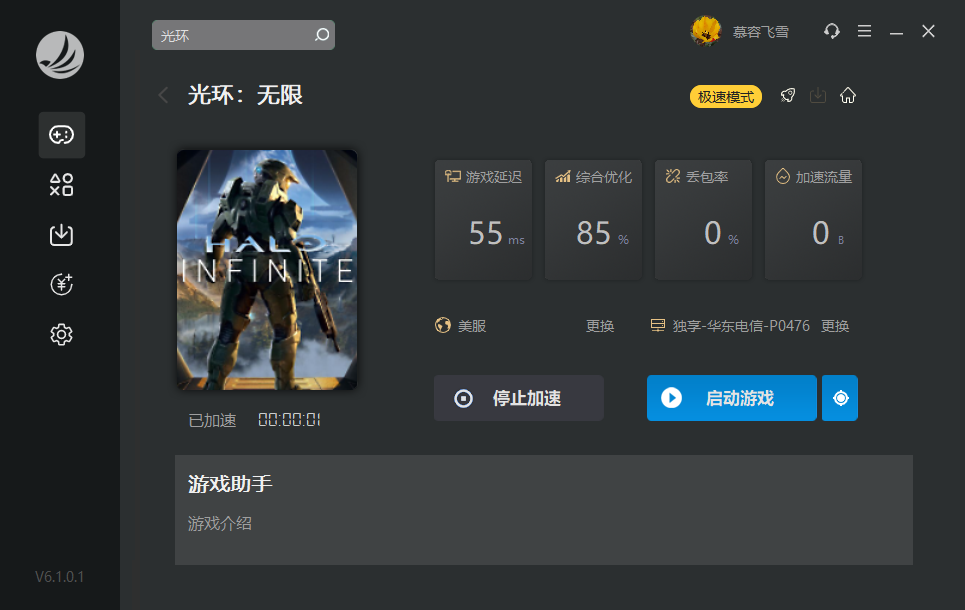The width and height of the screenshot is (965, 610).
Task: Go back using the left chevron
Action: [164, 96]
